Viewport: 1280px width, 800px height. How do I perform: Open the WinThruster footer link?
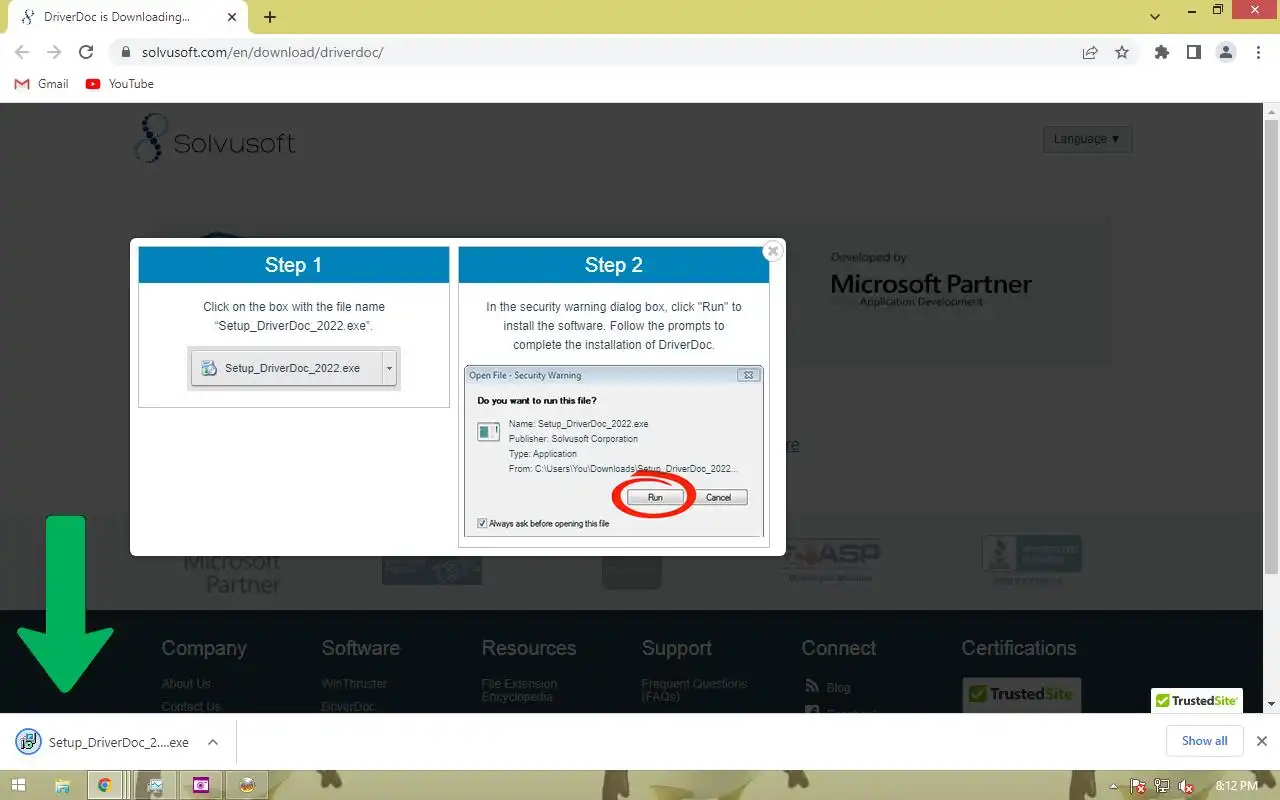(x=354, y=684)
